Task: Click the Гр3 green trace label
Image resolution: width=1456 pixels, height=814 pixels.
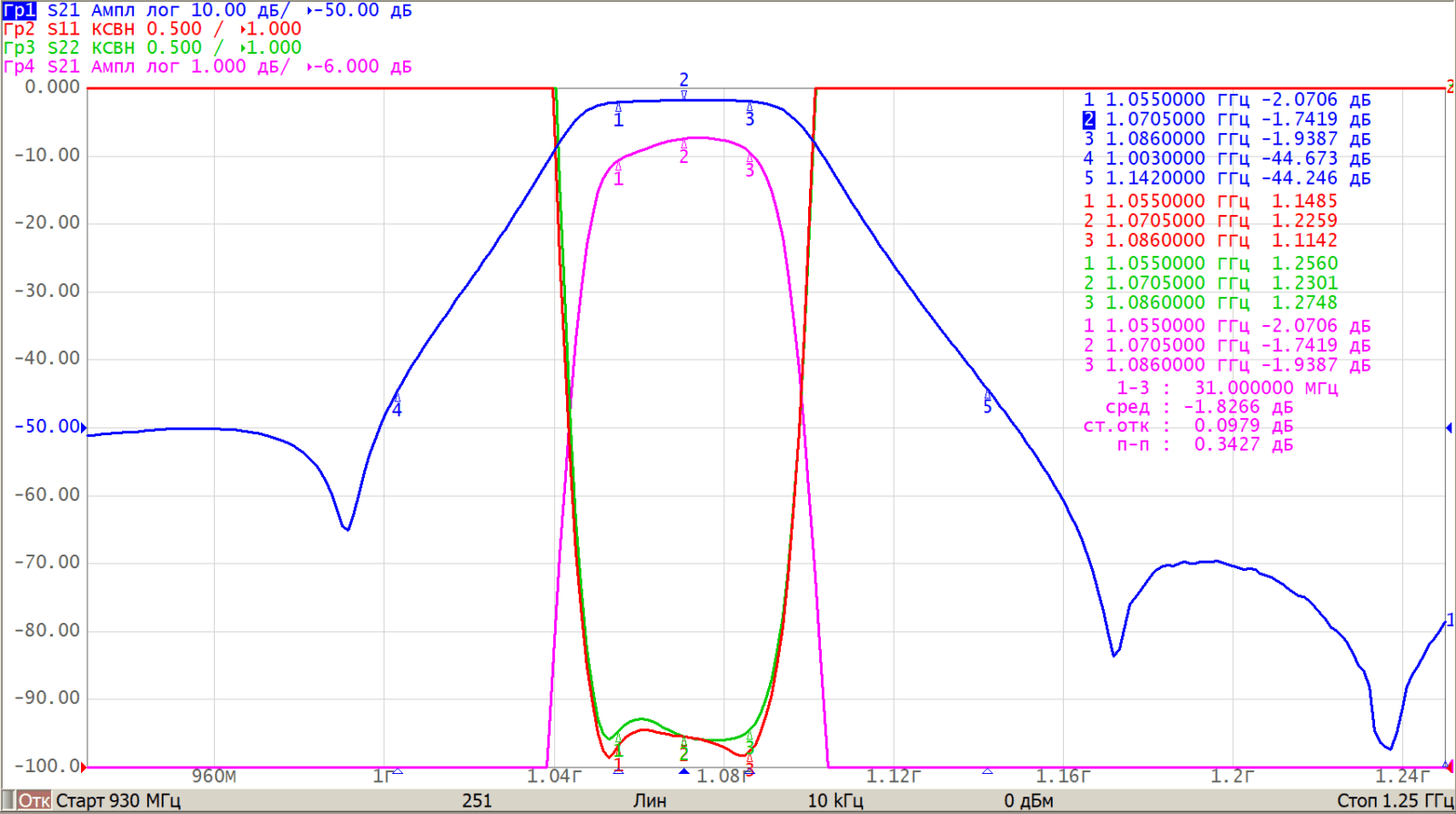Action: [19, 48]
